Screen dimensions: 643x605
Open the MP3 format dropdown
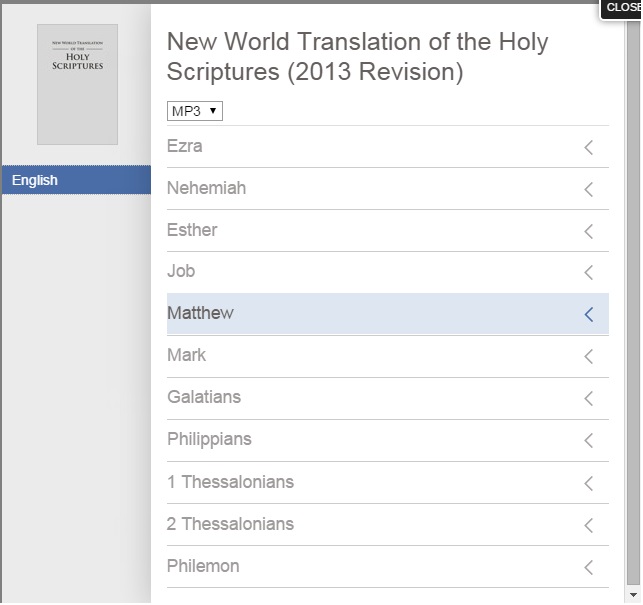[194, 111]
